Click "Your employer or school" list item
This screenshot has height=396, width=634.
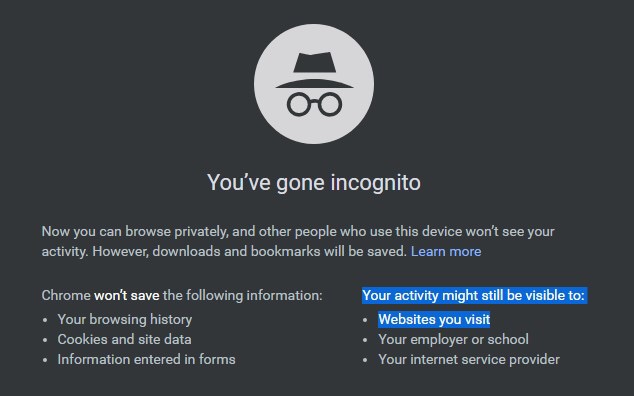pyautogui.click(x=453, y=339)
